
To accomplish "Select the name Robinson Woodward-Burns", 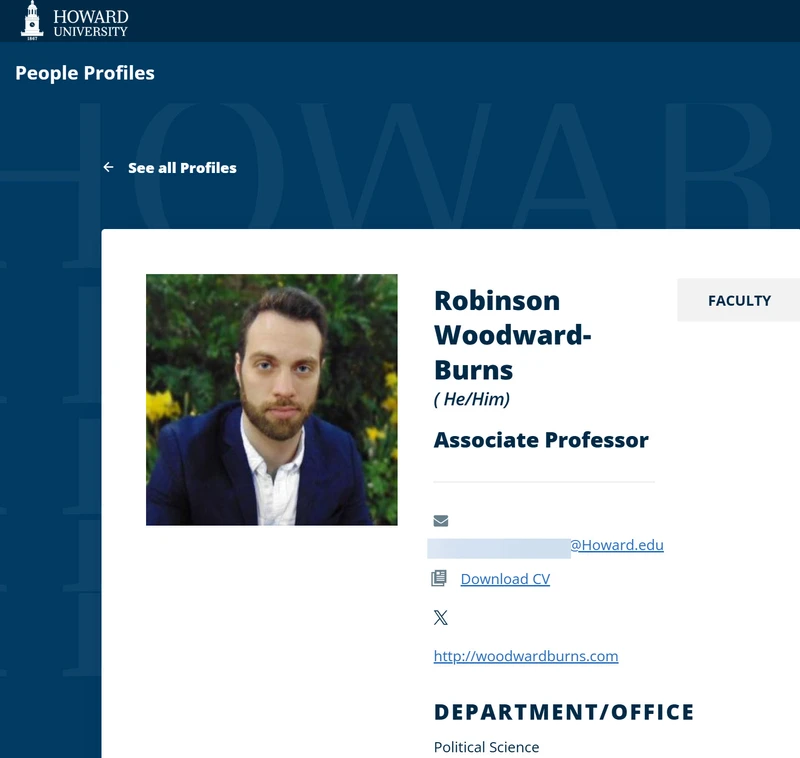I will coord(512,335).
